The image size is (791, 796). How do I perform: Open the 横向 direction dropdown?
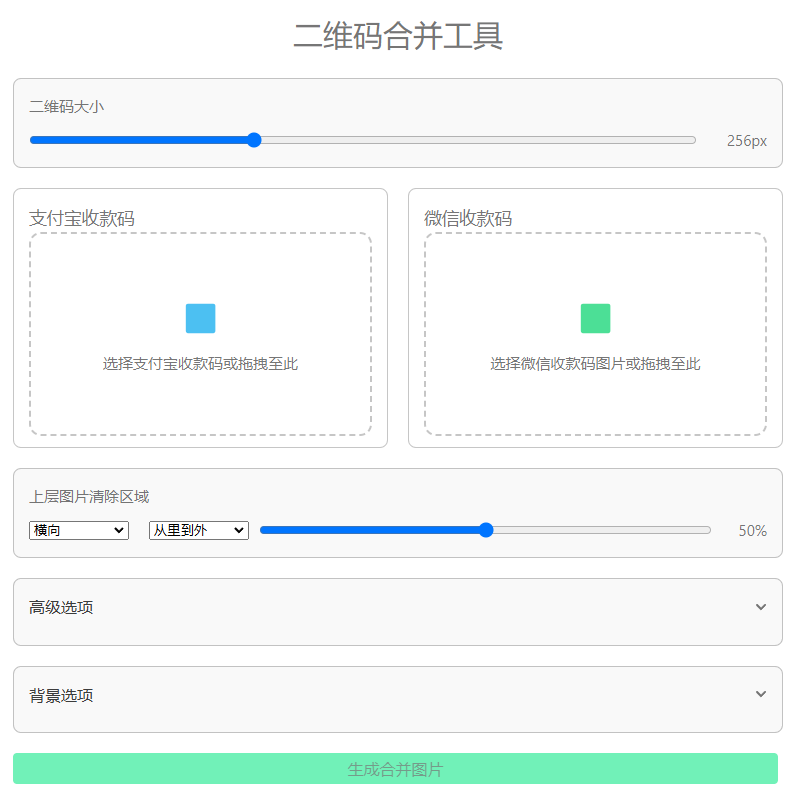click(79, 530)
